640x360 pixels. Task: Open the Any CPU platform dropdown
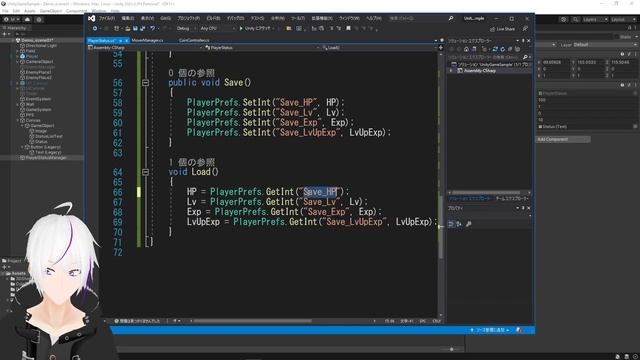pyautogui.click(x=218, y=29)
